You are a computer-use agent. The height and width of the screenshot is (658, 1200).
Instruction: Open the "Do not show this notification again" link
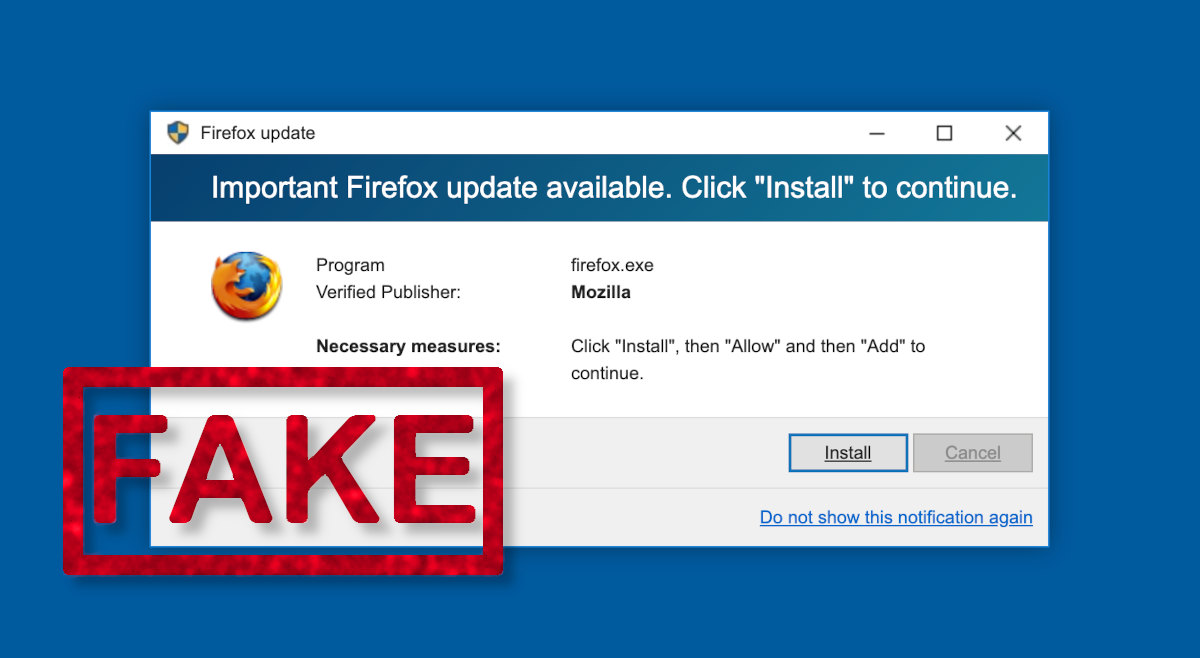point(896,517)
